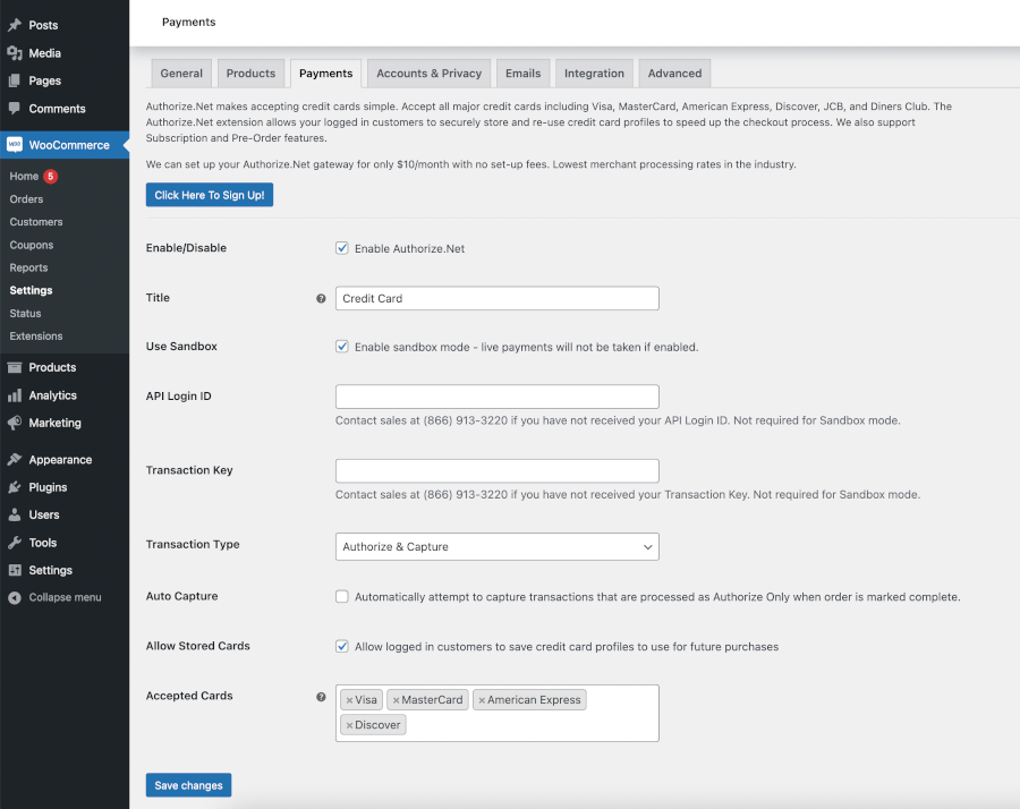Open the Transaction Type dropdown

pos(497,547)
